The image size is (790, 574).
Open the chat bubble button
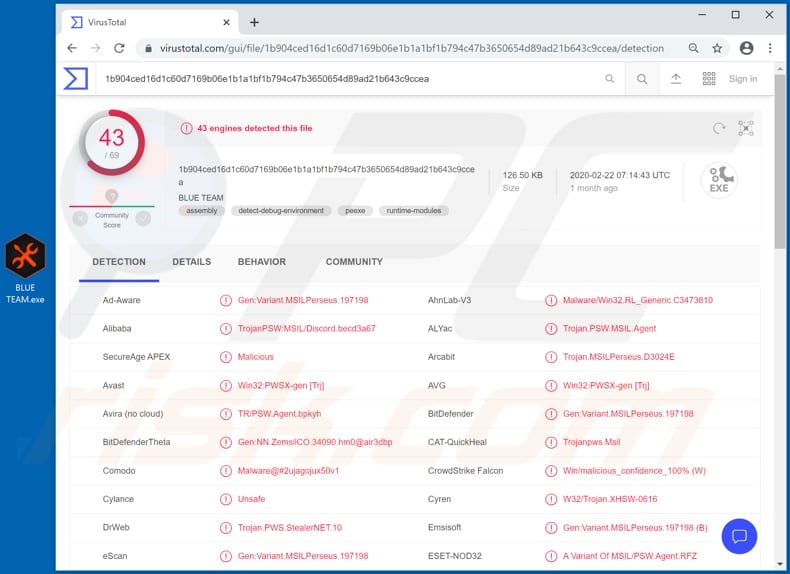[x=739, y=536]
